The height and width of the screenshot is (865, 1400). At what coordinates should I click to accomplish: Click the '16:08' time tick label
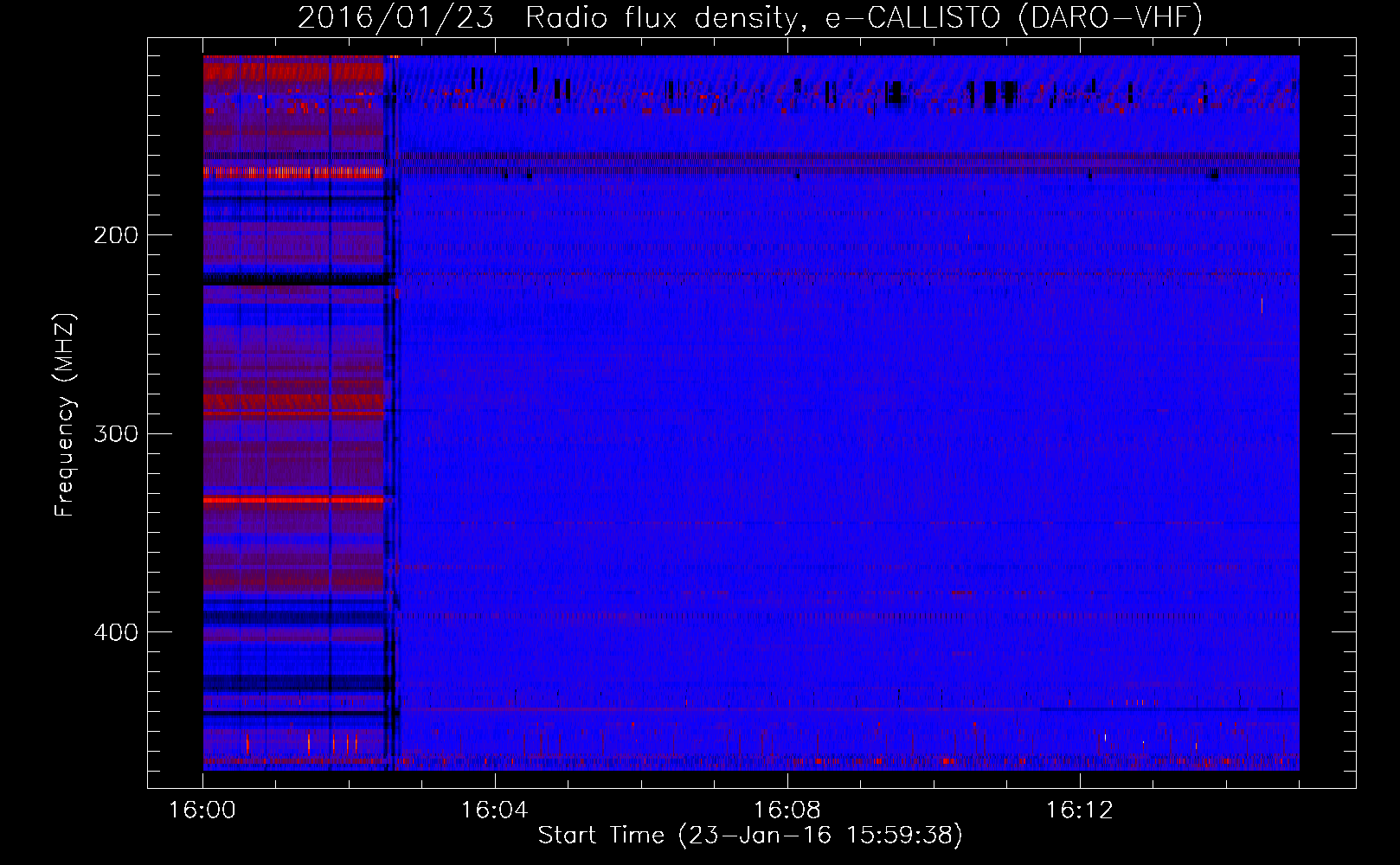pos(787,811)
